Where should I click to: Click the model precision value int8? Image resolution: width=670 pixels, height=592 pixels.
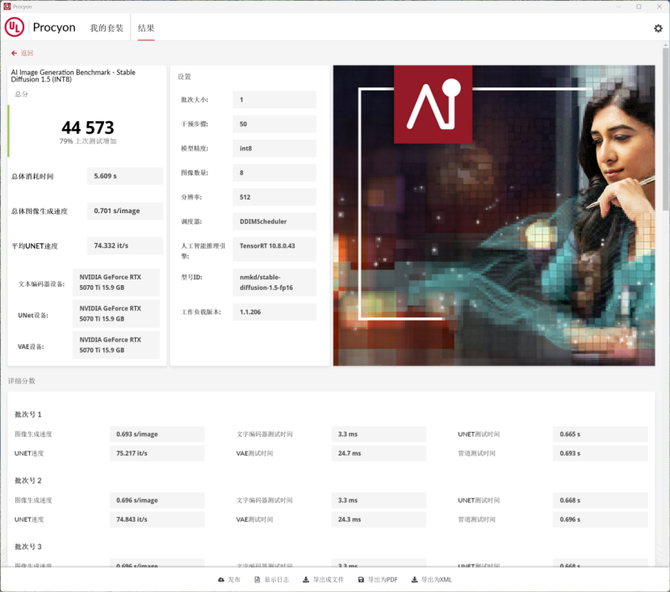click(x=274, y=148)
